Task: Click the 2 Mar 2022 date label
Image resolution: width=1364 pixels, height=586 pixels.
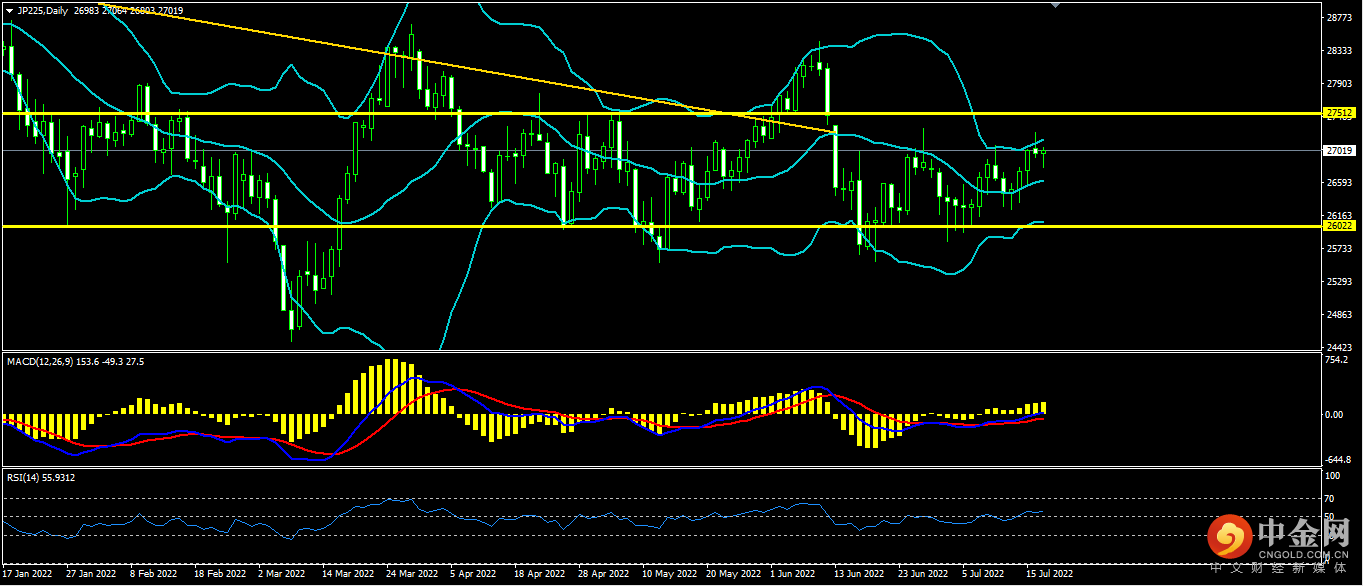Action: [x=281, y=575]
